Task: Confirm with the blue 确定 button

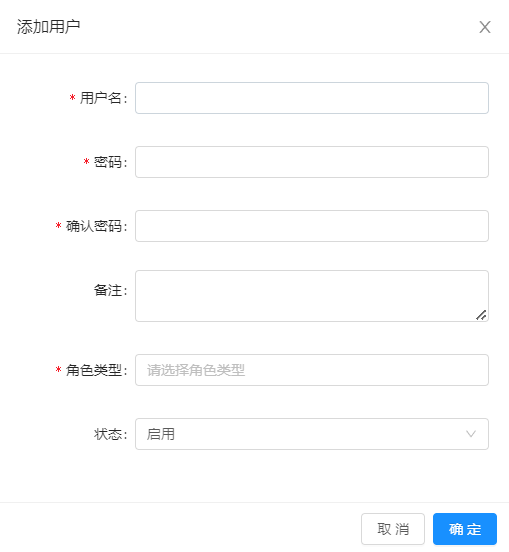Action: click(465, 529)
